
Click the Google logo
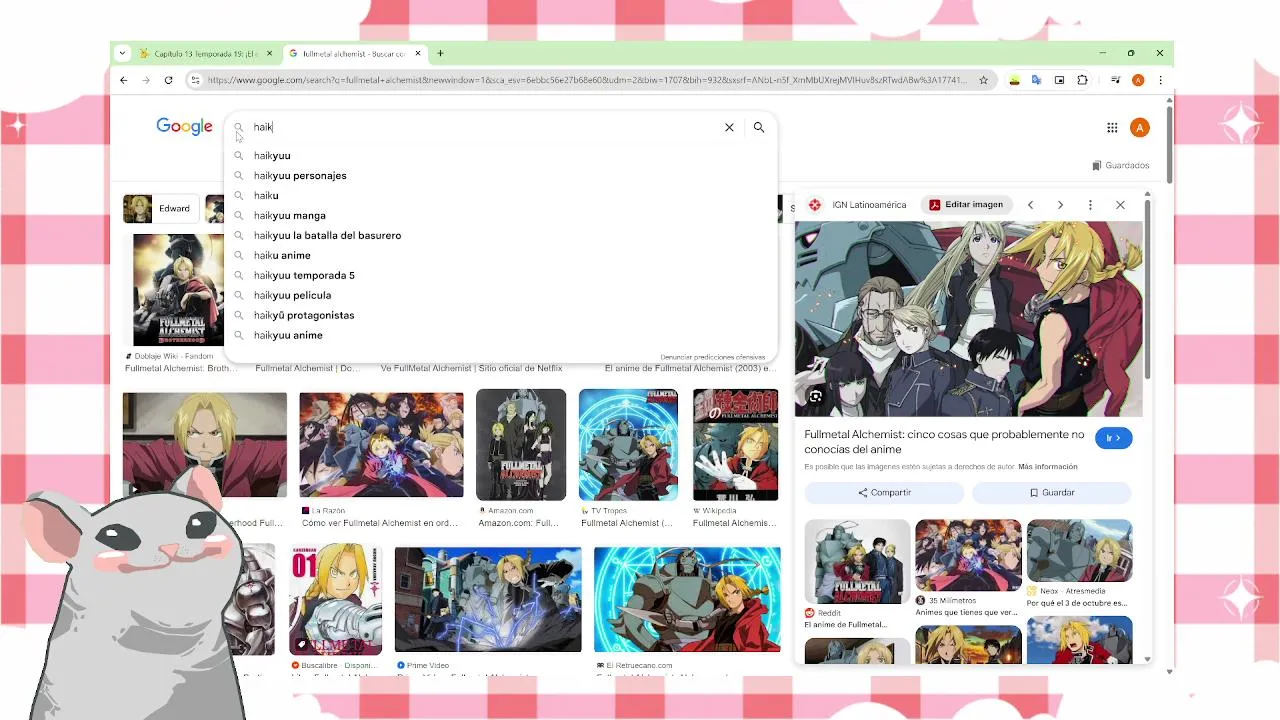tap(184, 127)
